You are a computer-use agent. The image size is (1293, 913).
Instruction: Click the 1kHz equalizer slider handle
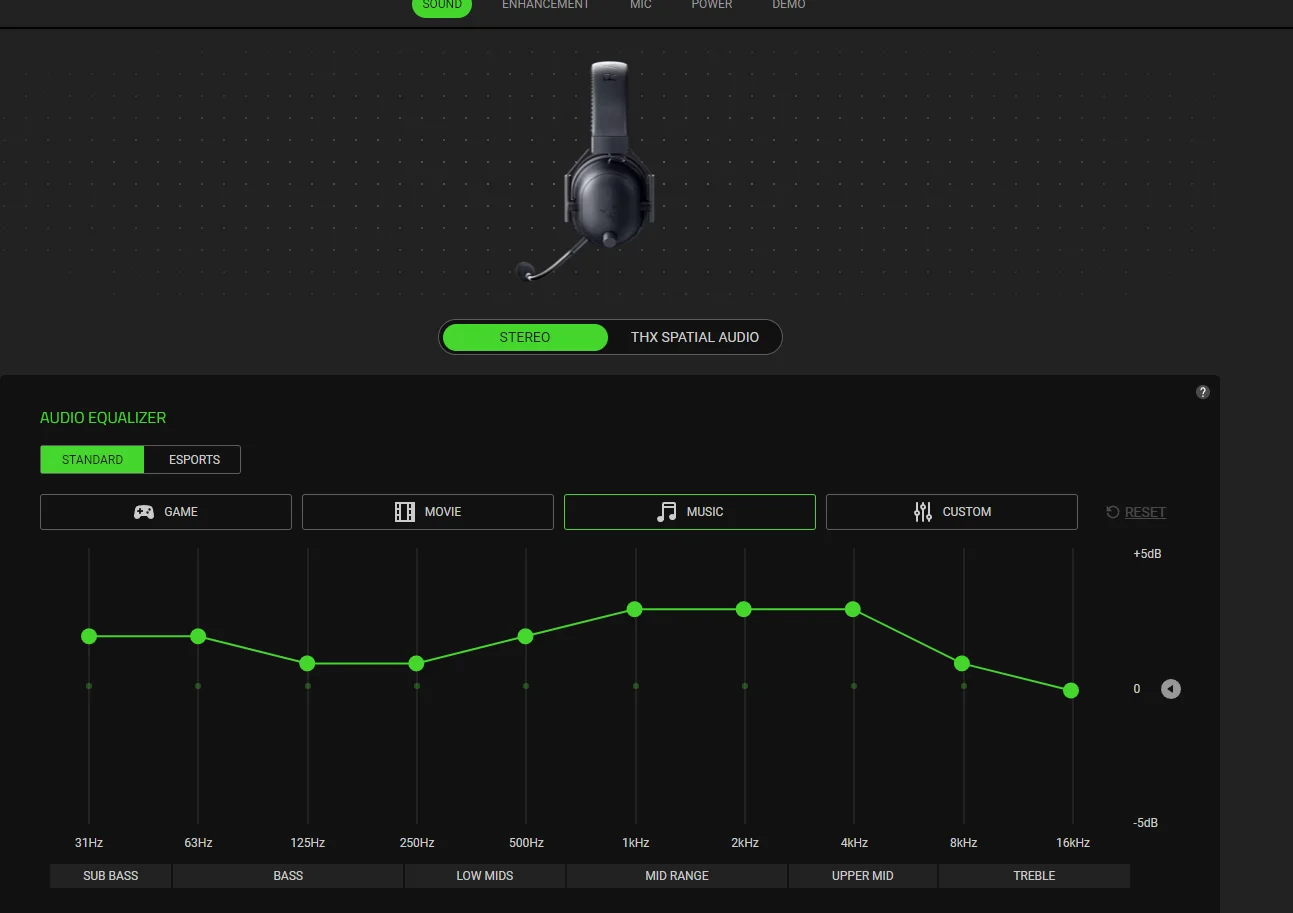click(634, 609)
